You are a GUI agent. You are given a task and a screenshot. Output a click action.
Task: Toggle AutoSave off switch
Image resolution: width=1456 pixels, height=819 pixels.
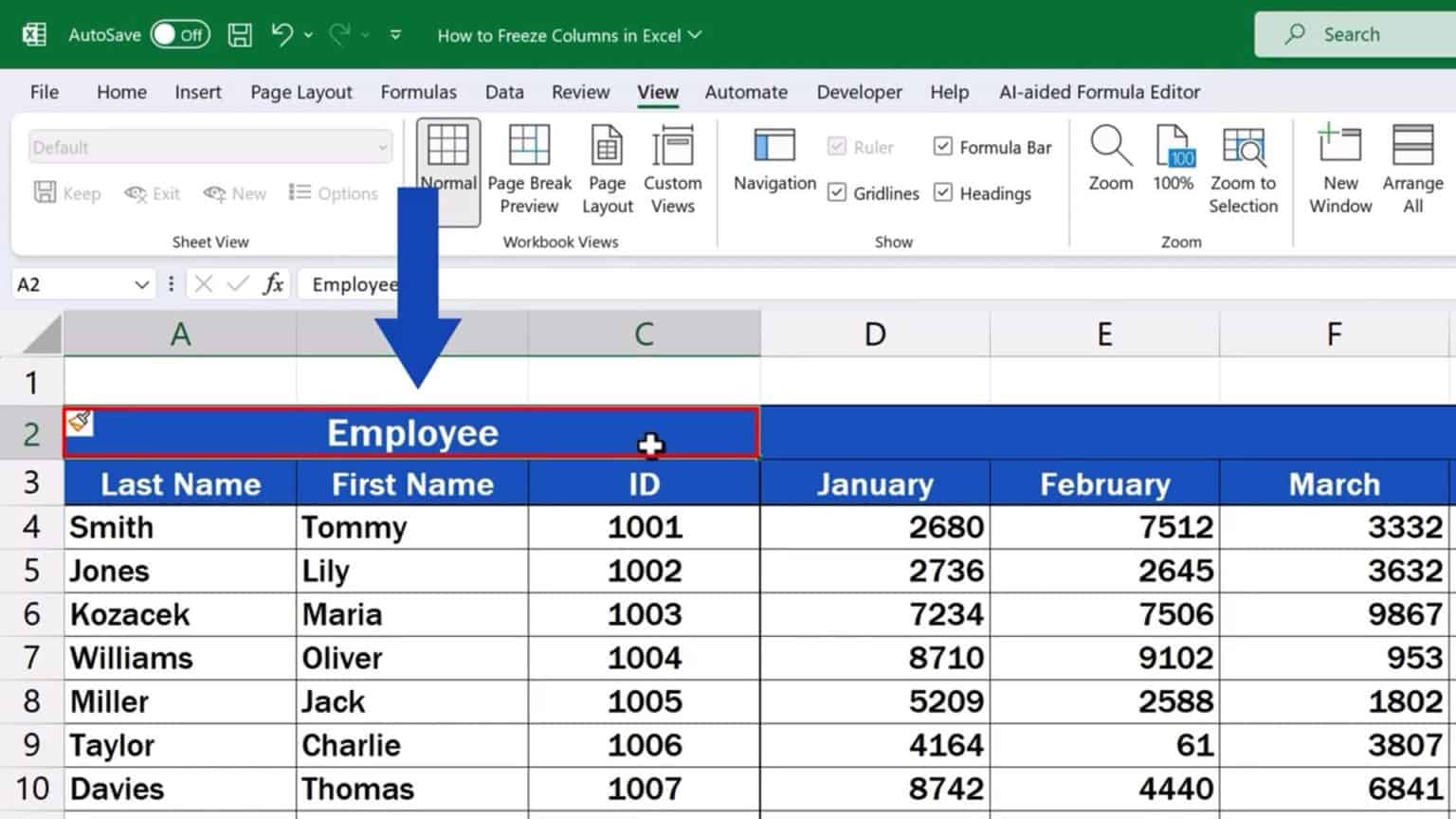pos(180,33)
